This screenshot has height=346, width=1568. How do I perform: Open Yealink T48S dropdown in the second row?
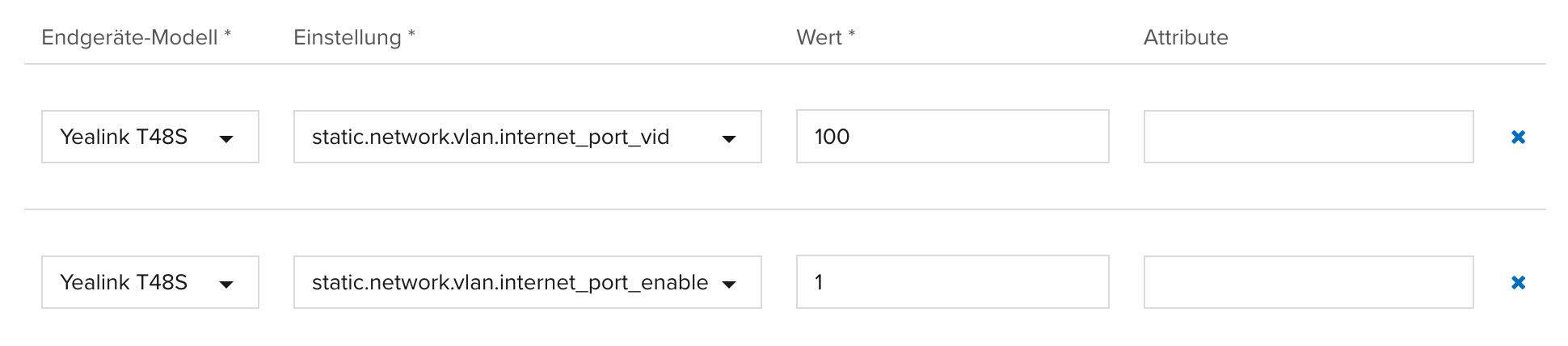[150, 282]
